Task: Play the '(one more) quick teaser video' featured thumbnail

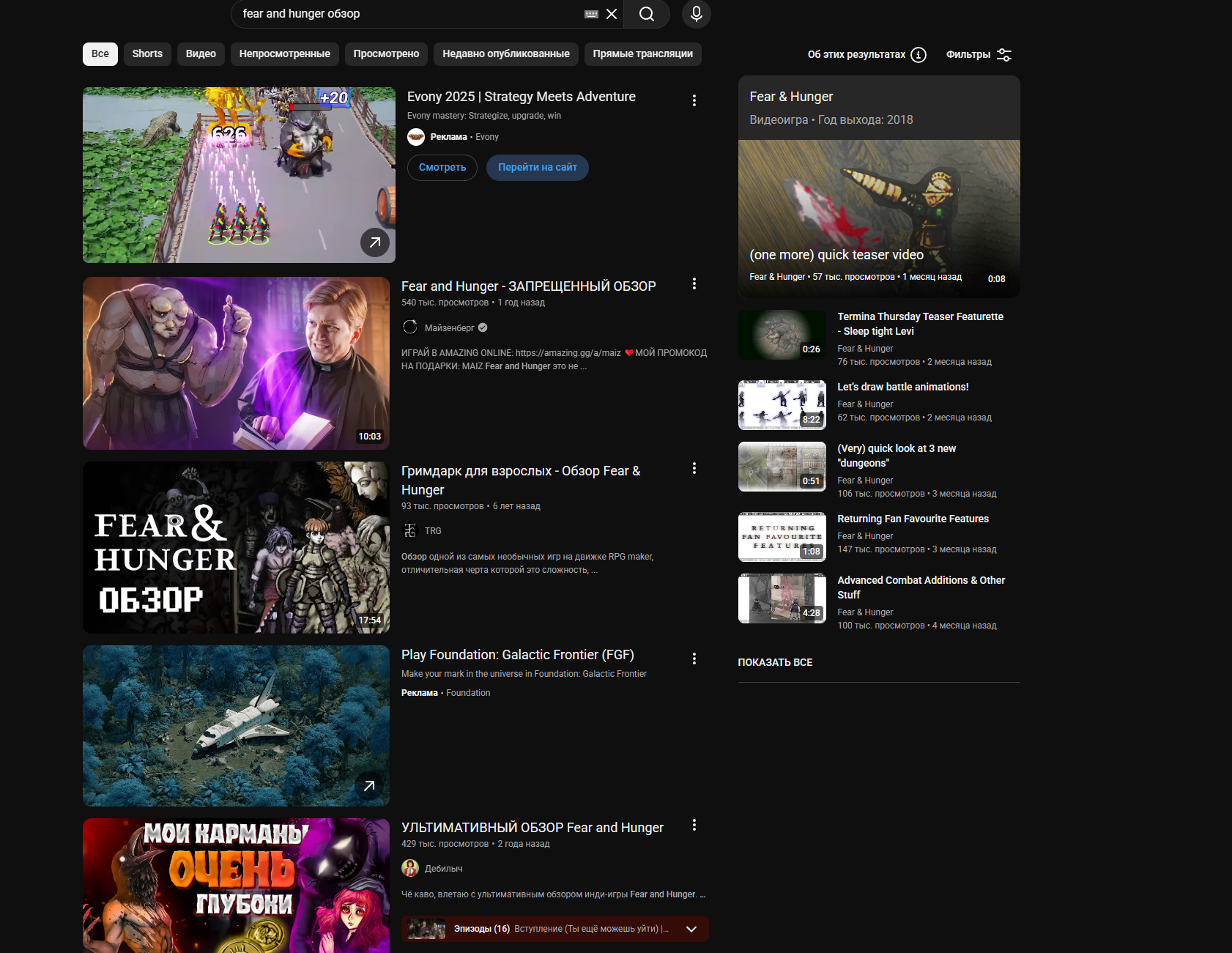Action: tap(879, 219)
